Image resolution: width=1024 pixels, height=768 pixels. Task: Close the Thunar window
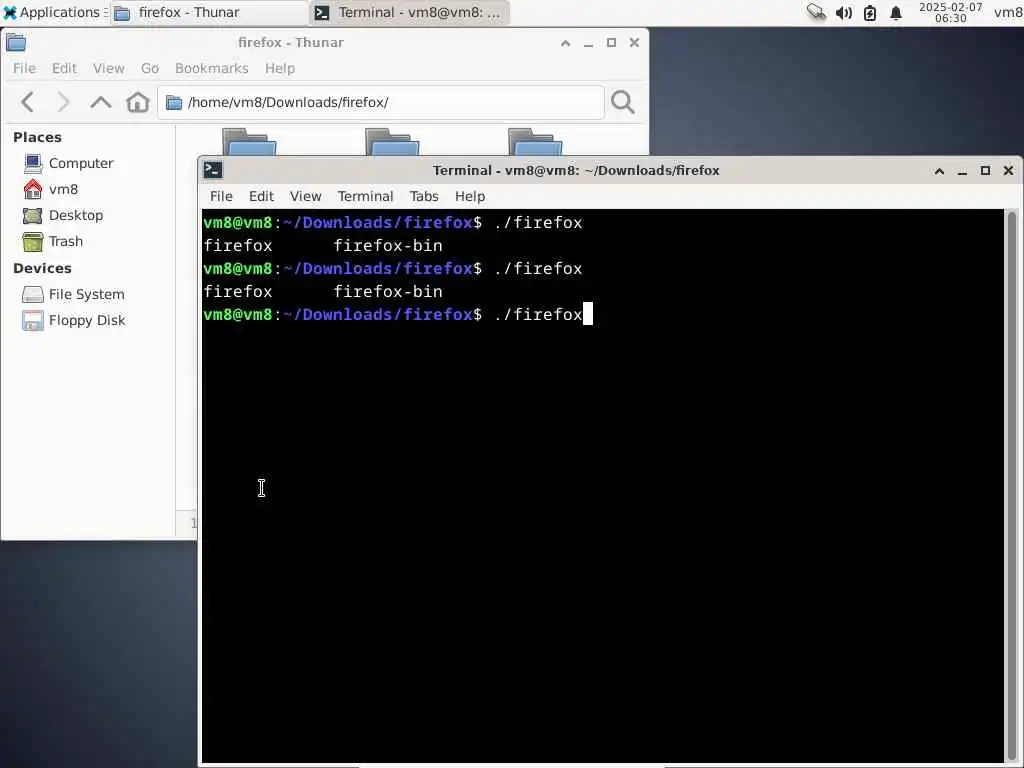(634, 43)
